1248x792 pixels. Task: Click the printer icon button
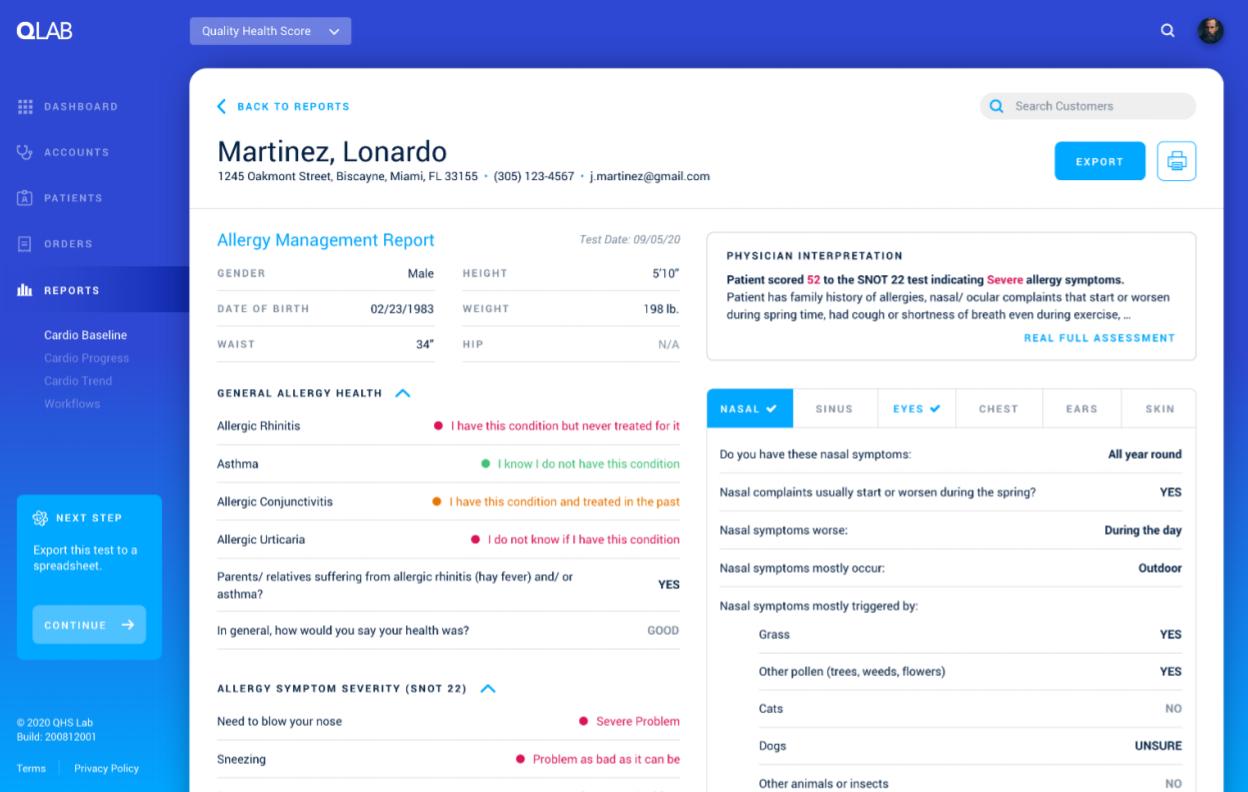[x=1176, y=161]
